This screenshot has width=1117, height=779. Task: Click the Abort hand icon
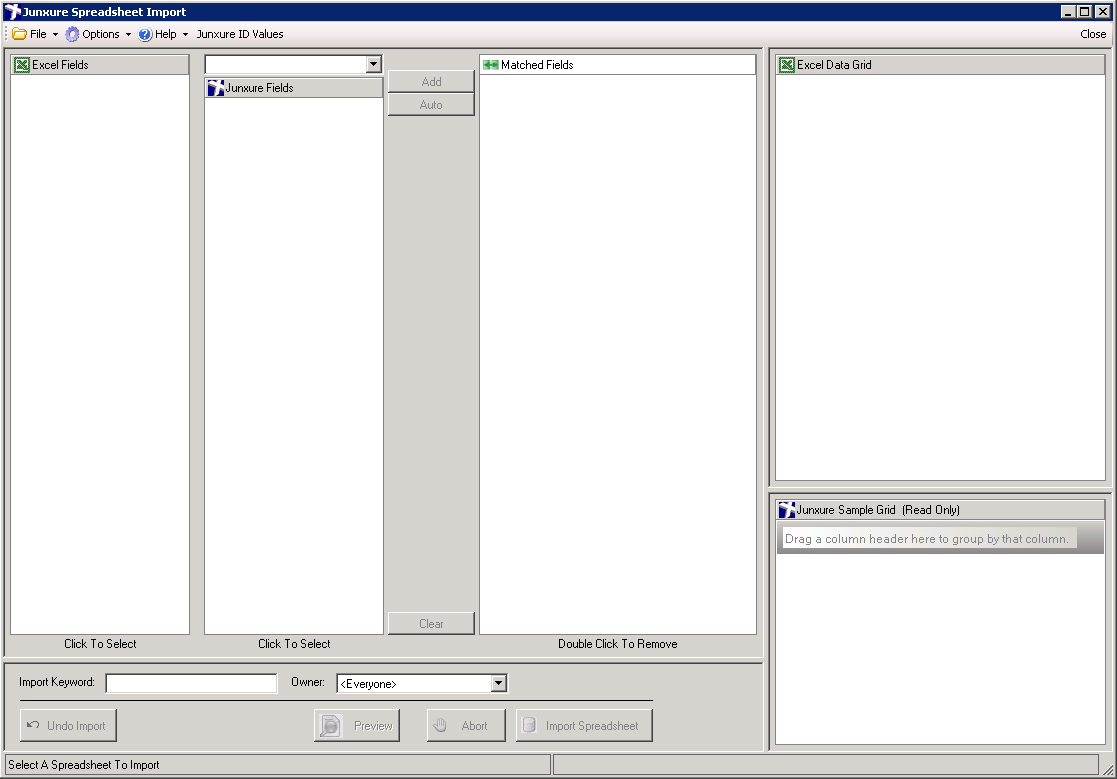(440, 725)
